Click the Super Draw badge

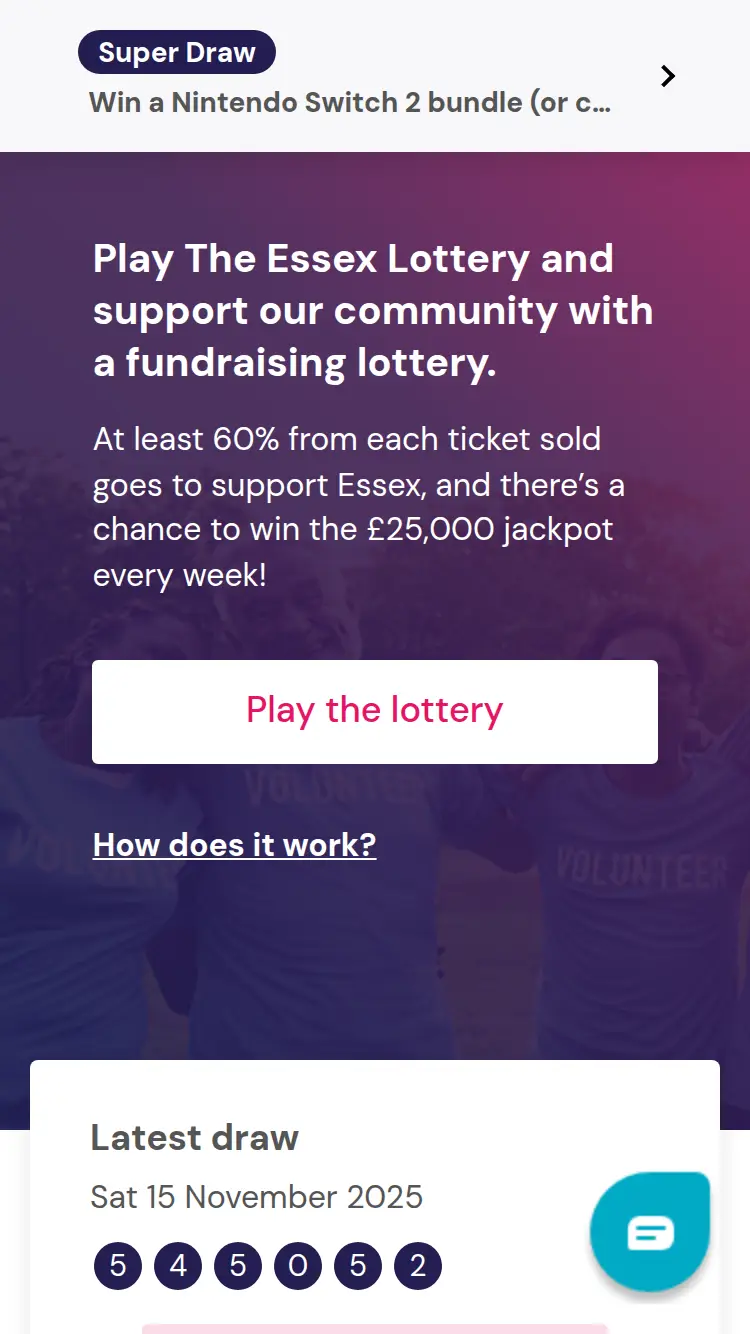pos(176,52)
